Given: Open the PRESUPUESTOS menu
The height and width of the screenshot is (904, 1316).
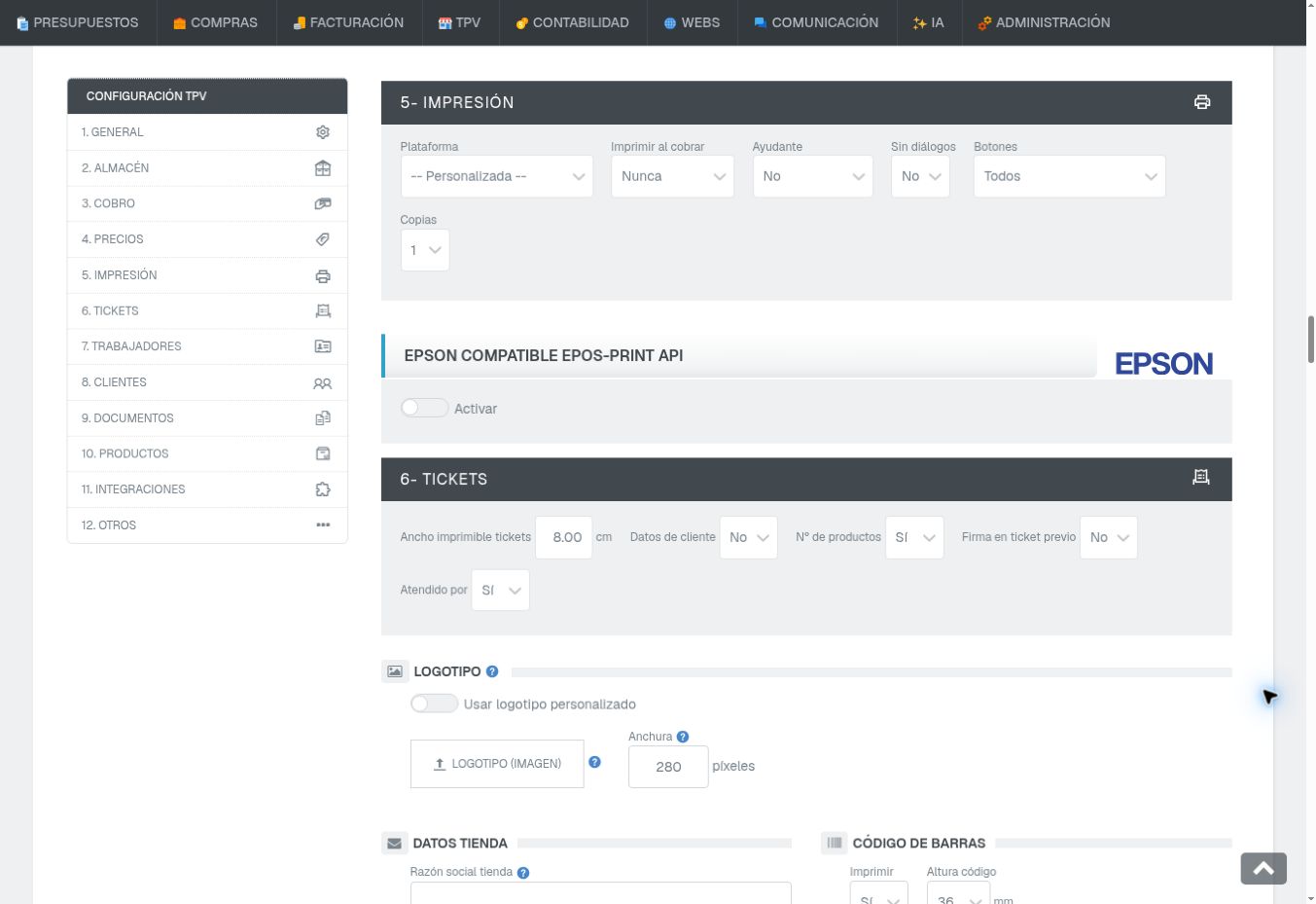Looking at the screenshot, I should [78, 22].
